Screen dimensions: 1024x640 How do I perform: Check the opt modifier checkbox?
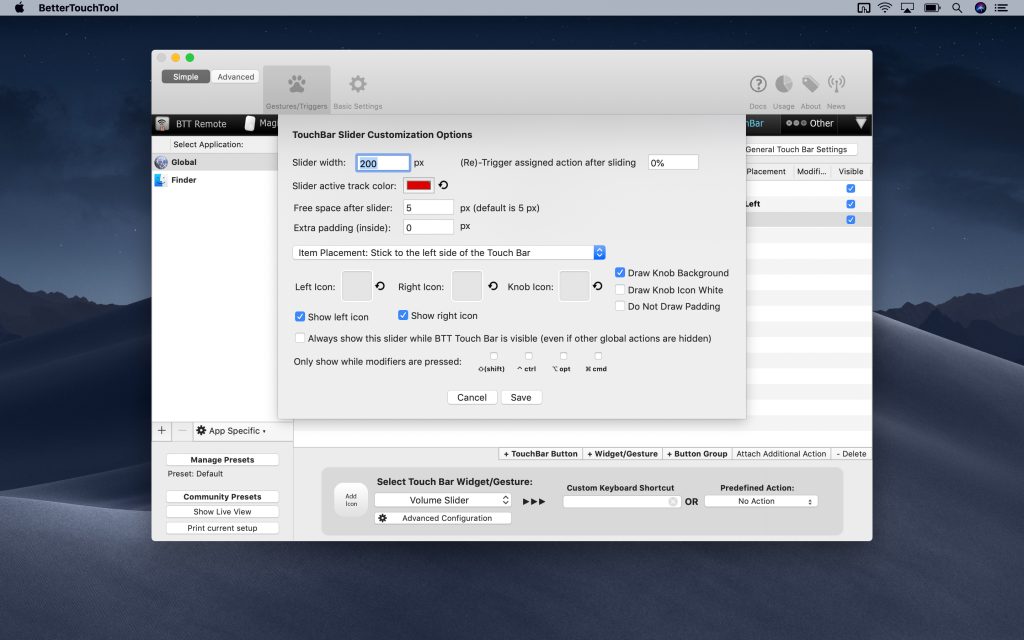(x=563, y=356)
